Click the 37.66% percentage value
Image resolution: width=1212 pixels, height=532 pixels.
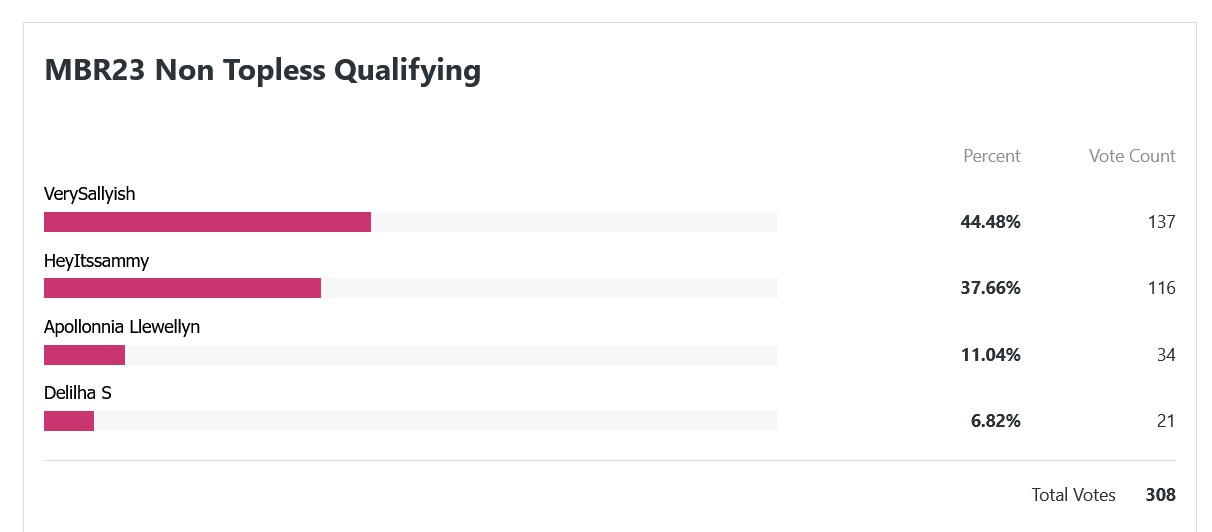tap(991, 288)
